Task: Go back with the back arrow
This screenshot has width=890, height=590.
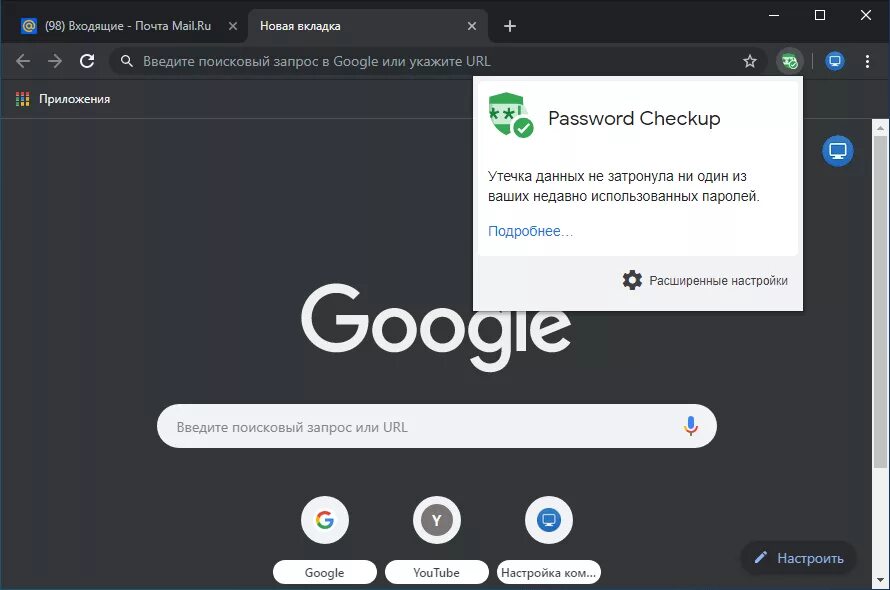Action: pyautogui.click(x=23, y=61)
